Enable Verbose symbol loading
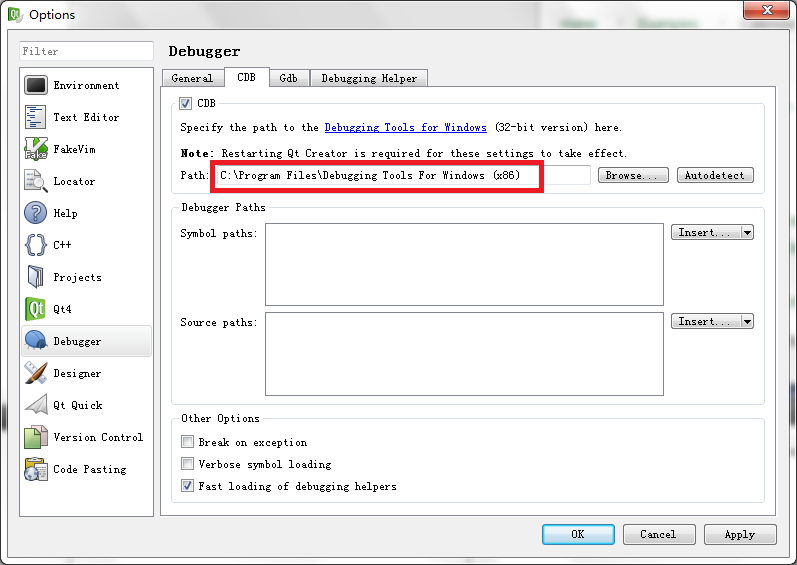This screenshot has height=565, width=797. [187, 464]
